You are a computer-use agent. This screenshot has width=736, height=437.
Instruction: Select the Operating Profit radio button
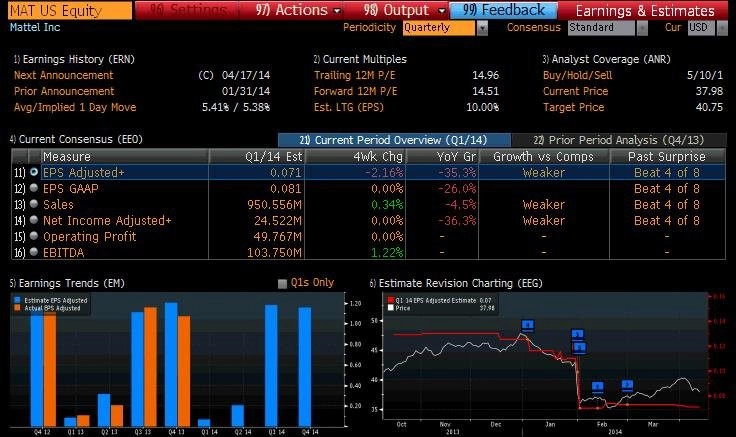click(34, 236)
